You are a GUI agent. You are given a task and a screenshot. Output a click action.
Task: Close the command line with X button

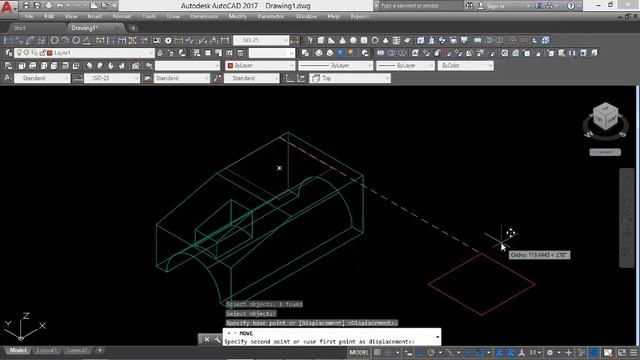click(207, 339)
